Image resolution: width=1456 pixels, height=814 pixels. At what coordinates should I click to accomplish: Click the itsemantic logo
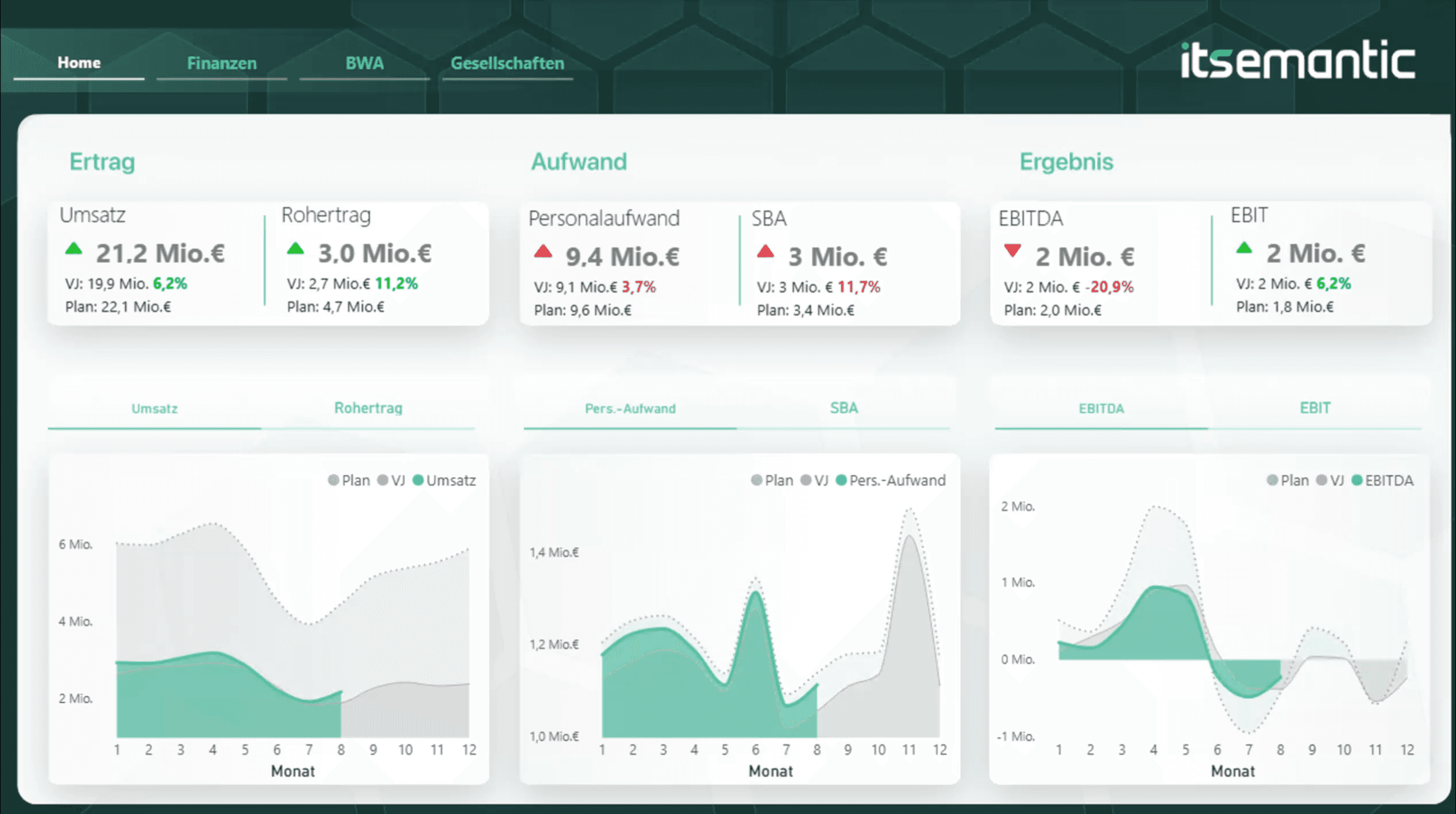[1297, 60]
